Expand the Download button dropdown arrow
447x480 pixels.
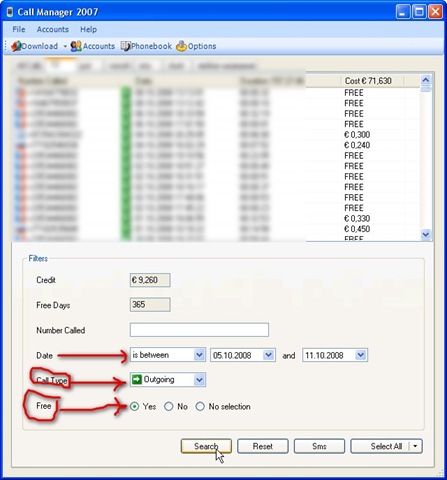point(65,46)
